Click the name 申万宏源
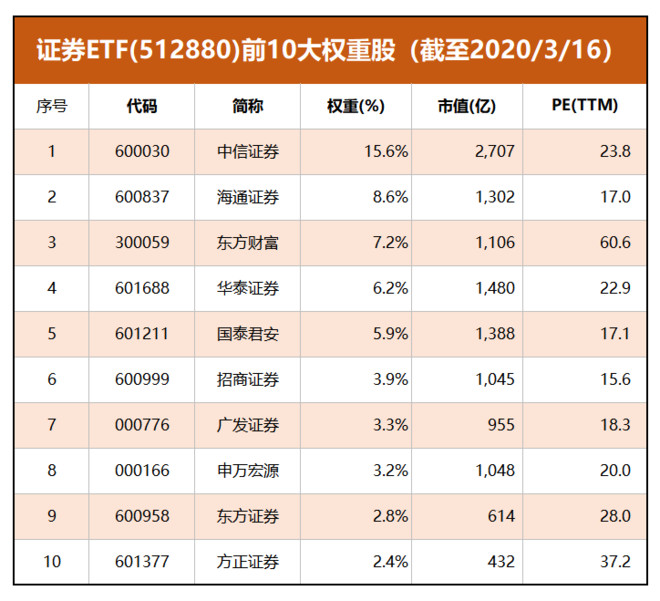The height and width of the screenshot is (601, 660). tap(248, 471)
